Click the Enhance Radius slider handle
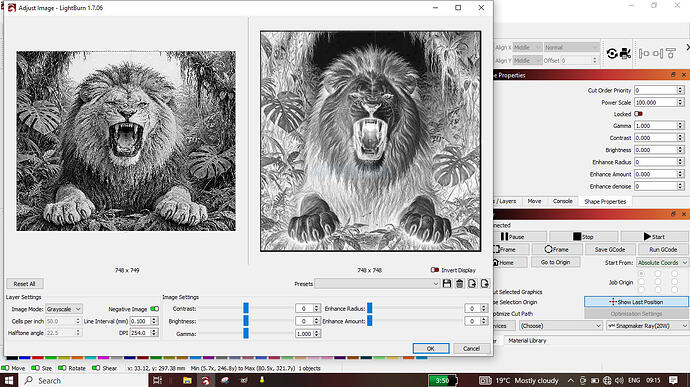Image resolution: width=690 pixels, height=387 pixels. pos(370,308)
